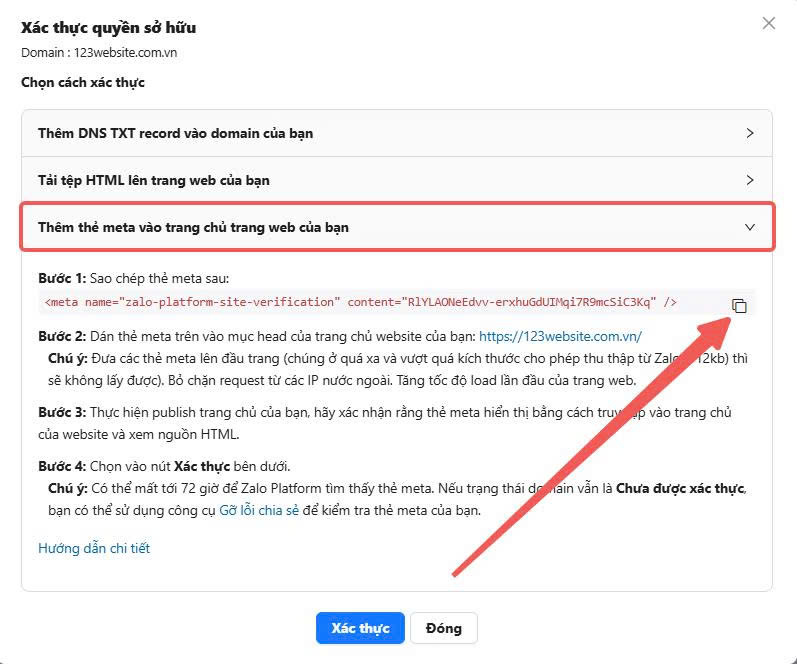
Task: Open the 'Hướng dẫn chi tiết' link
Action: (94, 548)
